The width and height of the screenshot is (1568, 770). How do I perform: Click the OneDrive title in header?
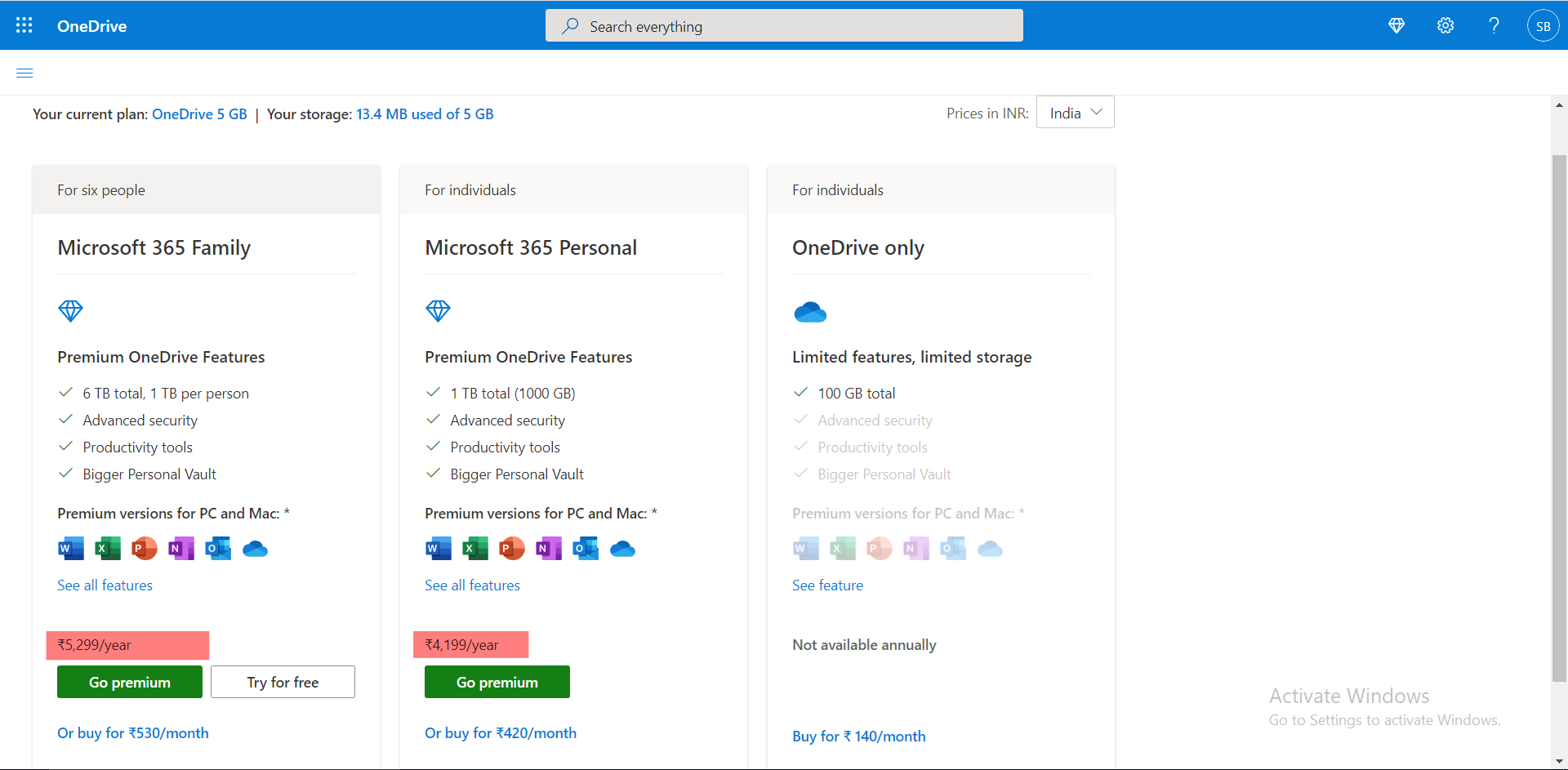(91, 26)
